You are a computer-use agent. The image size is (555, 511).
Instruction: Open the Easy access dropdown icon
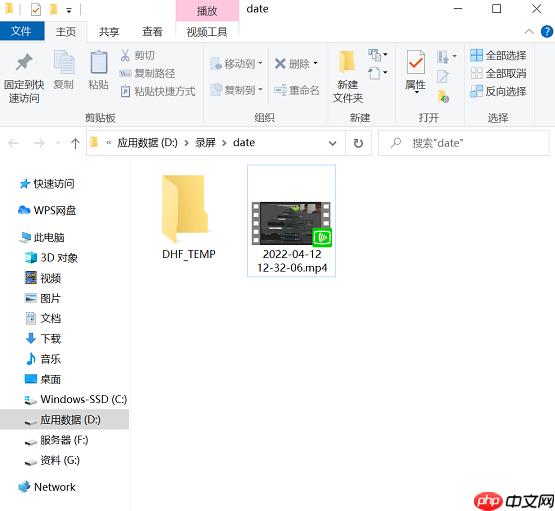[378, 73]
